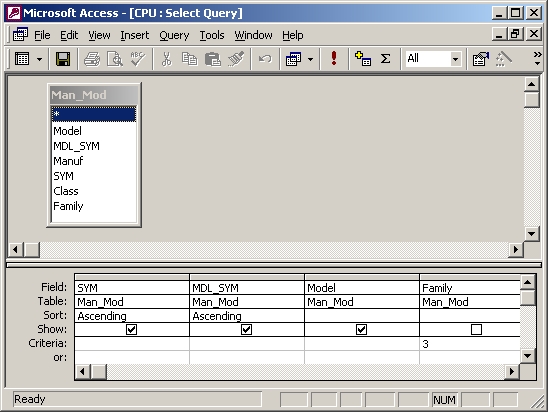This screenshot has width=548, height=412.
Task: Click the Ascending Sort cell under SYM
Action: pos(132,316)
